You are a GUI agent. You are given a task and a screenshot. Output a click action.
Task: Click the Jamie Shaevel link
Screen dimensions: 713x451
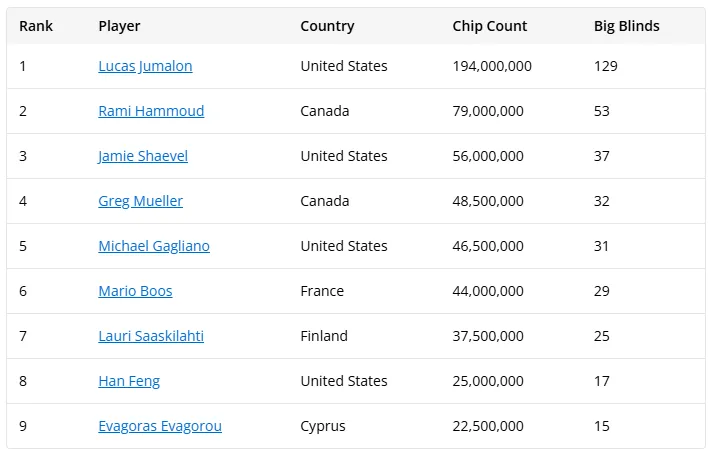click(143, 156)
